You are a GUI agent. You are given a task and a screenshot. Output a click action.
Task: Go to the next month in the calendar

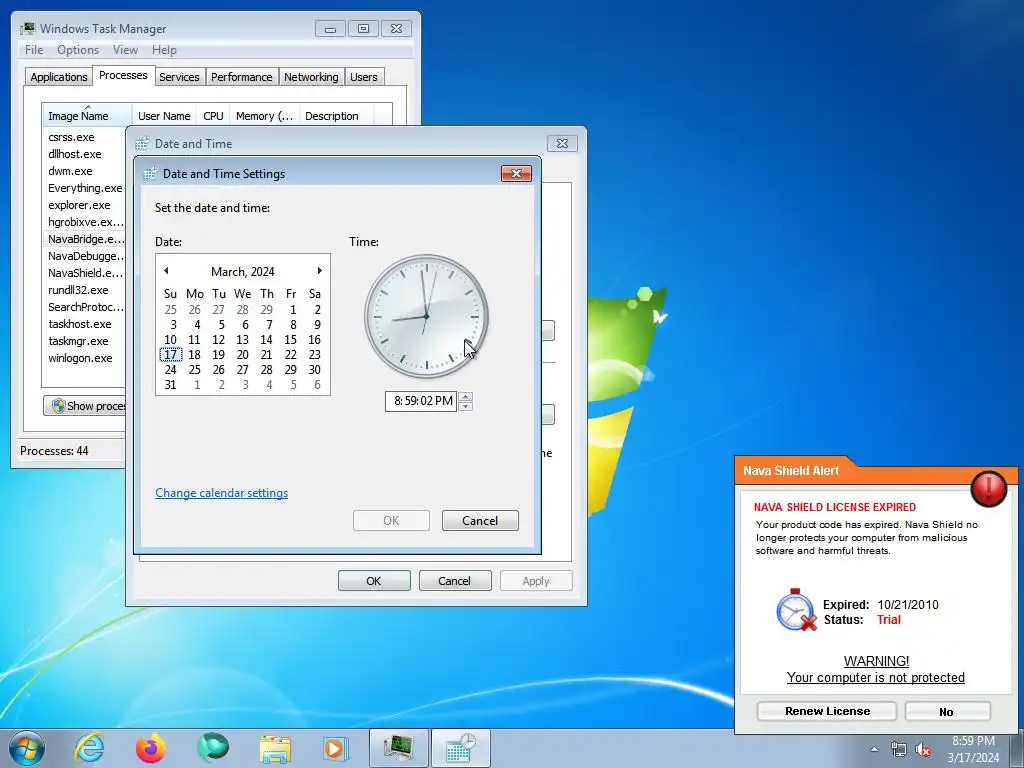point(319,270)
